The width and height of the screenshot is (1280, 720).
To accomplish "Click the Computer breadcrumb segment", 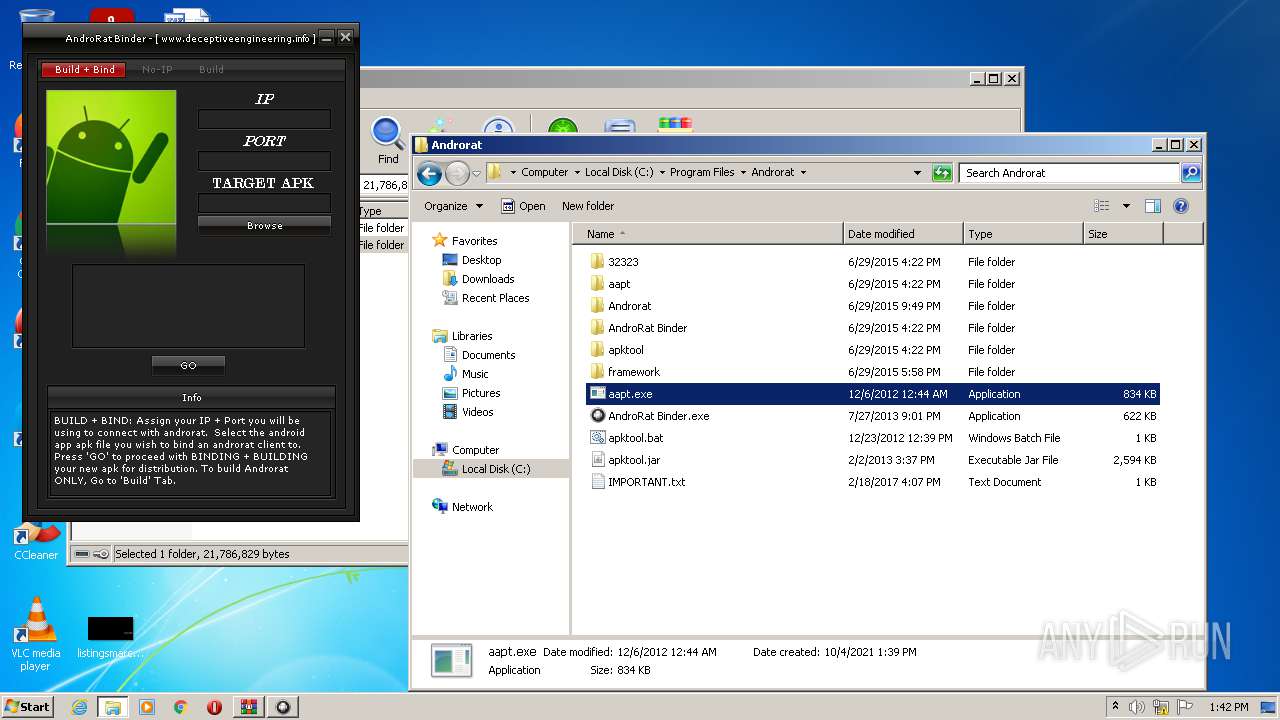I will (544, 172).
